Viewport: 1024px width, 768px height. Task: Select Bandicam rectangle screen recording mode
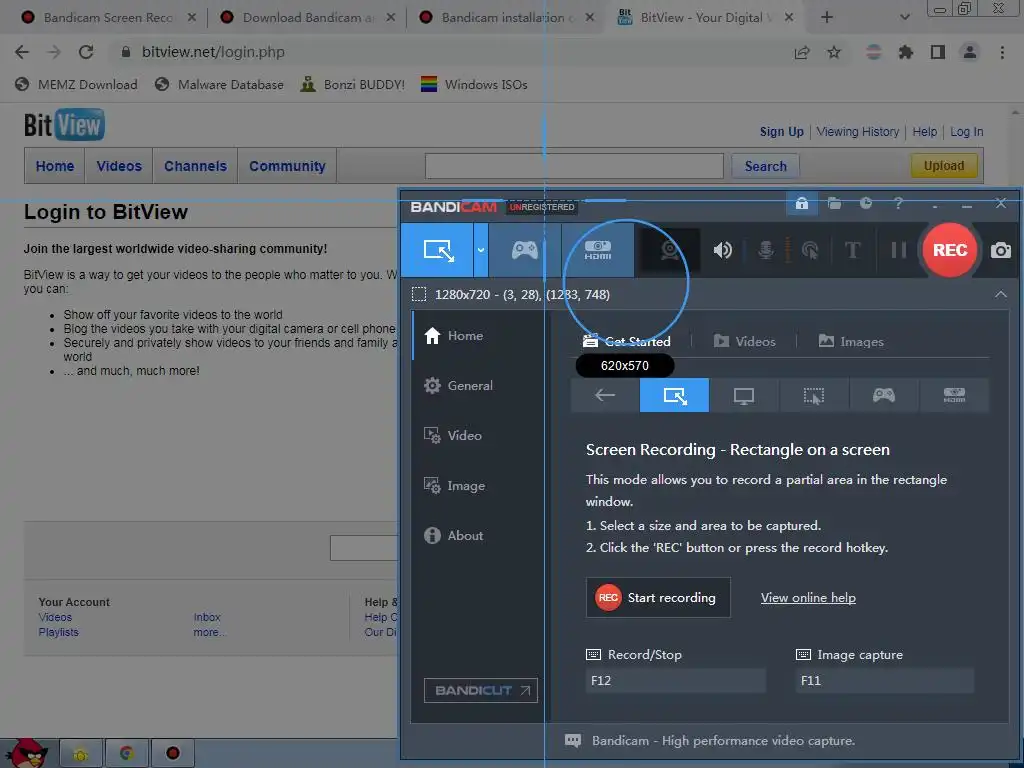click(437, 250)
